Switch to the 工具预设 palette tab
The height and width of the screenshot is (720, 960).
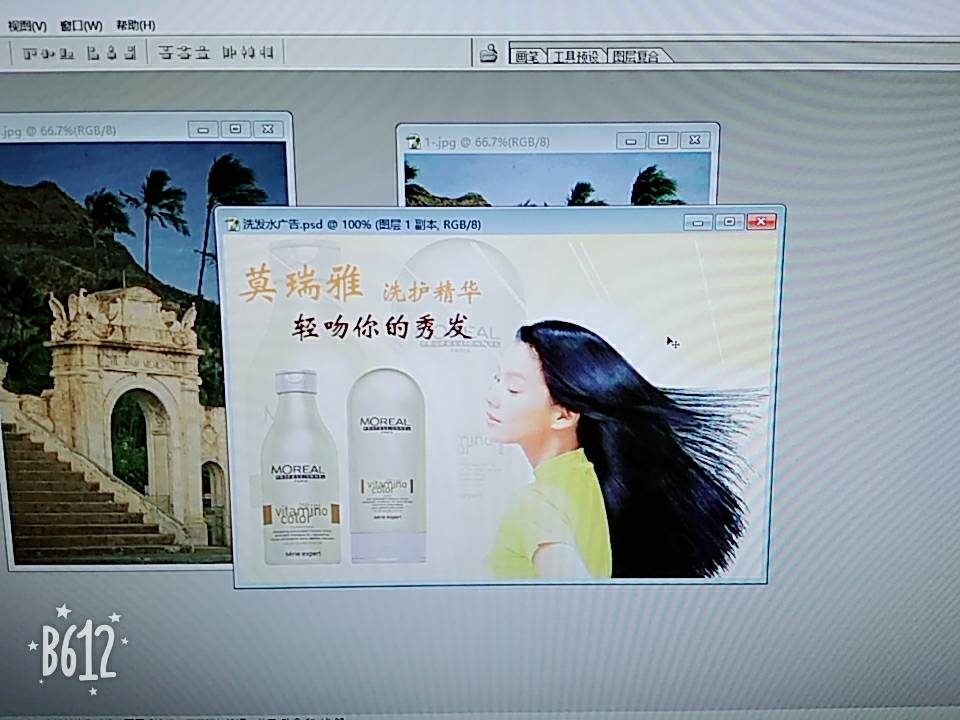[576, 56]
